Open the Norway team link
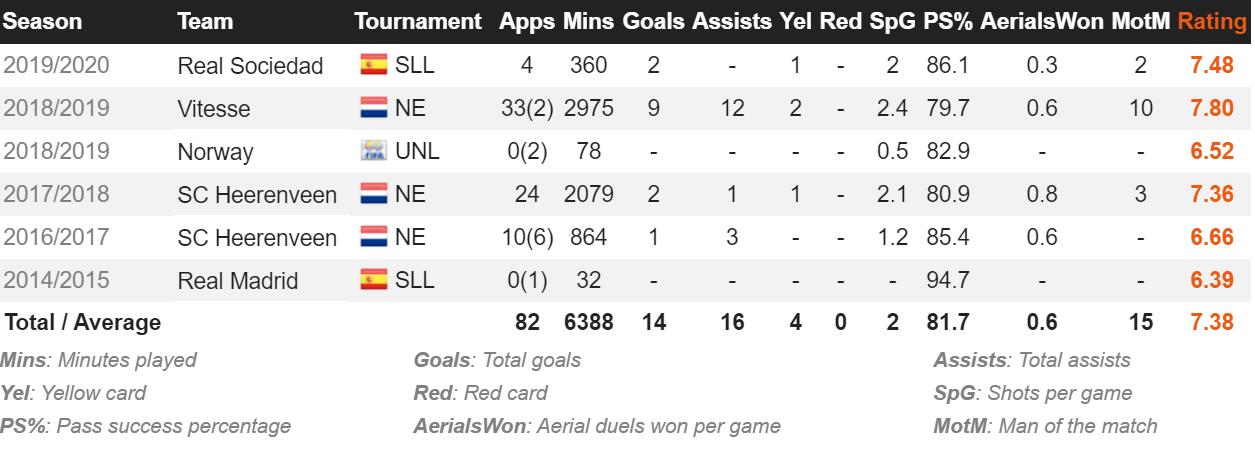 (215, 152)
